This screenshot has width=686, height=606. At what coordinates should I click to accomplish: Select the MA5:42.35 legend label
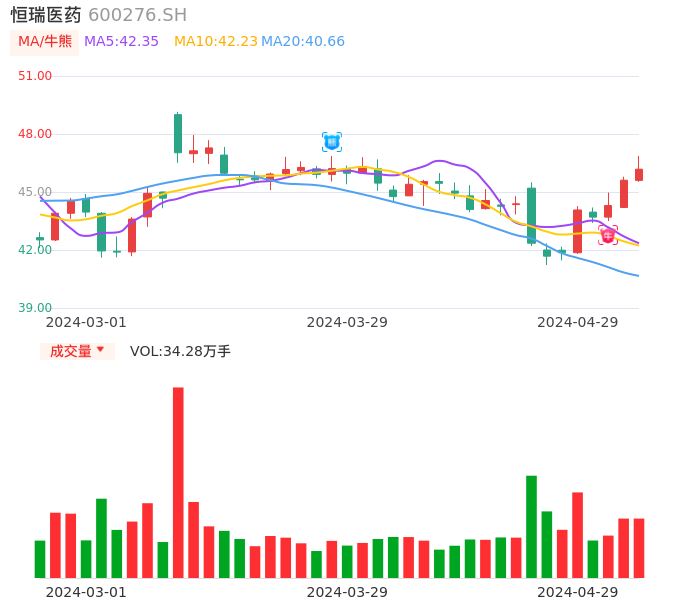pyautogui.click(x=121, y=42)
